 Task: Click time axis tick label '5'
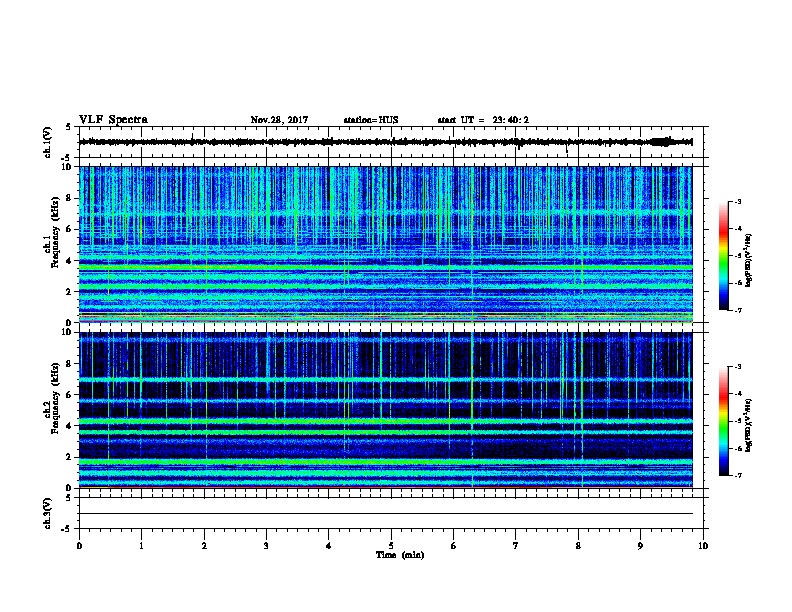click(391, 545)
